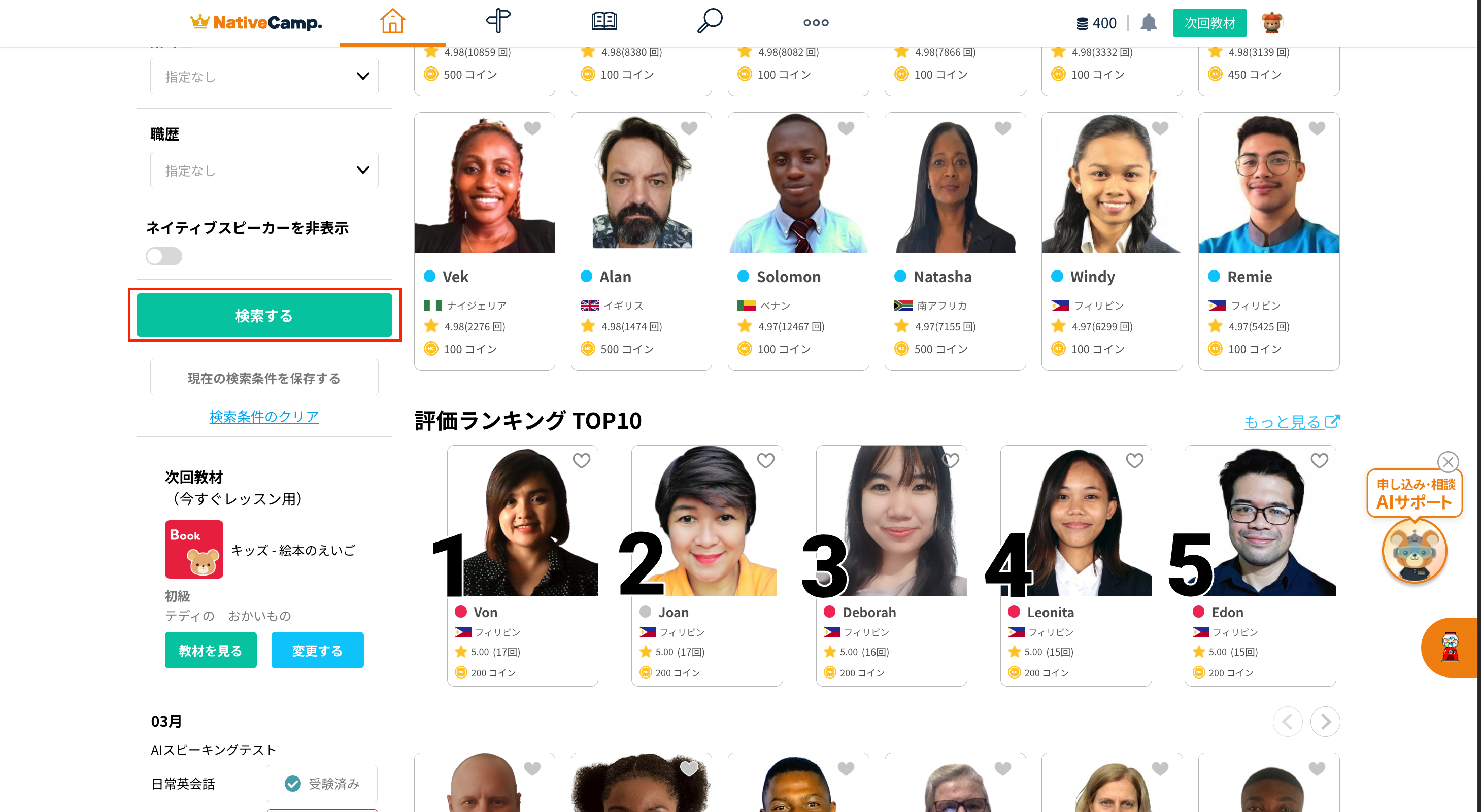Favorite teacher Vek with heart
The image size is (1481, 812).
pyautogui.click(x=532, y=128)
